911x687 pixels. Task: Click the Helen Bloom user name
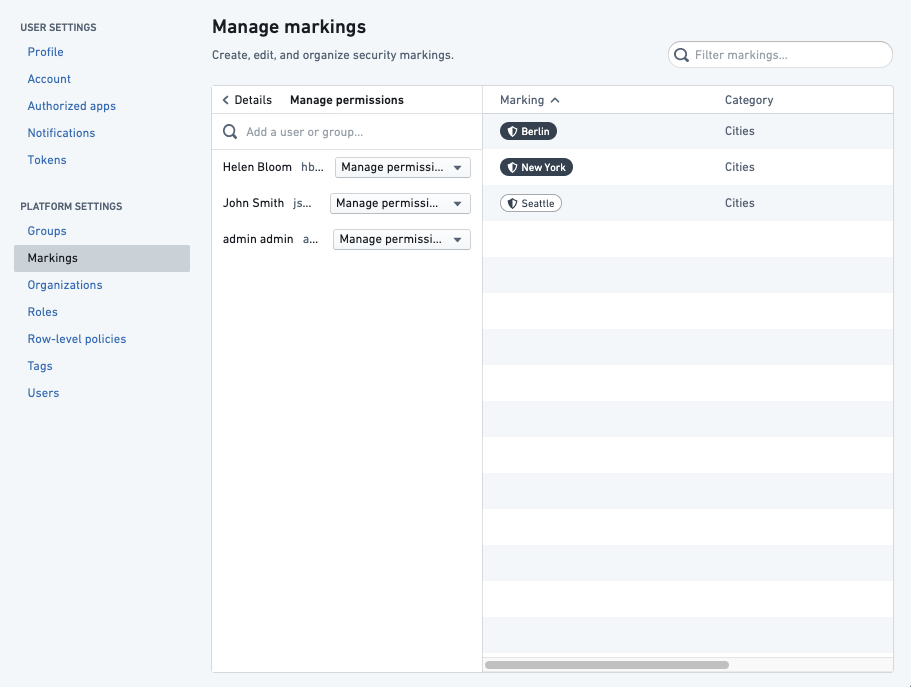(257, 167)
